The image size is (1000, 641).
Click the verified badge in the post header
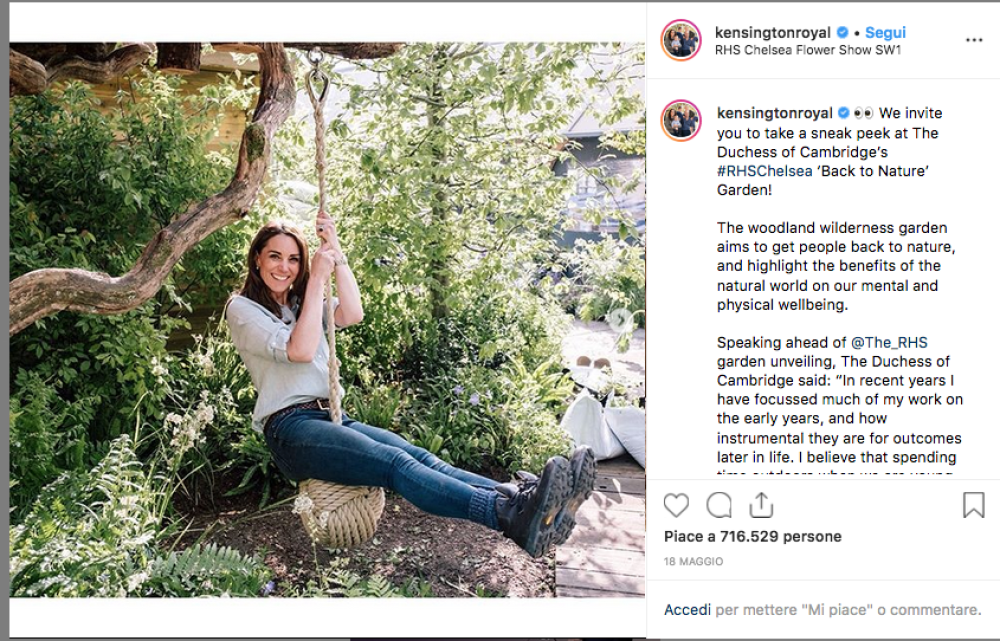pyautogui.click(x=841, y=33)
